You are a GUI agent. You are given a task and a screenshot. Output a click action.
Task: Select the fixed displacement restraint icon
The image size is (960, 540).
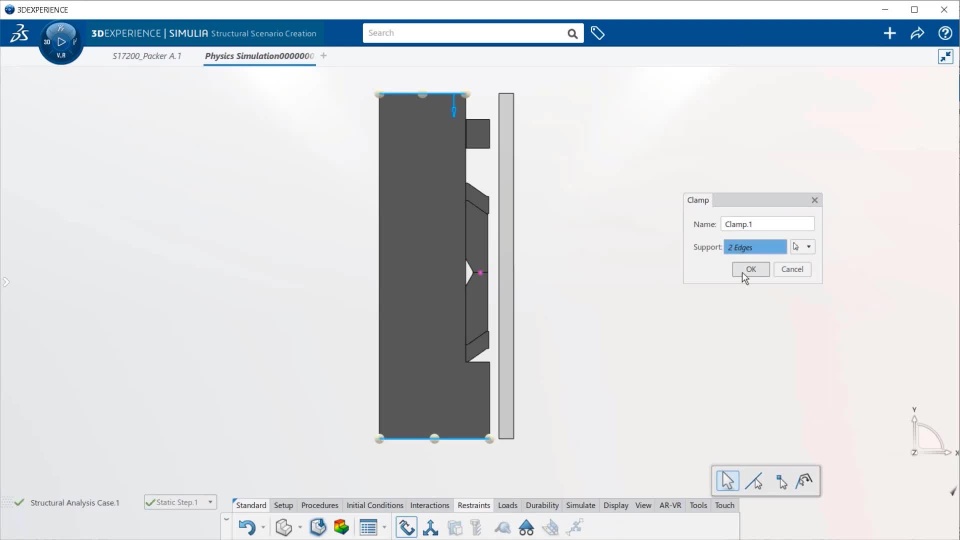430,527
